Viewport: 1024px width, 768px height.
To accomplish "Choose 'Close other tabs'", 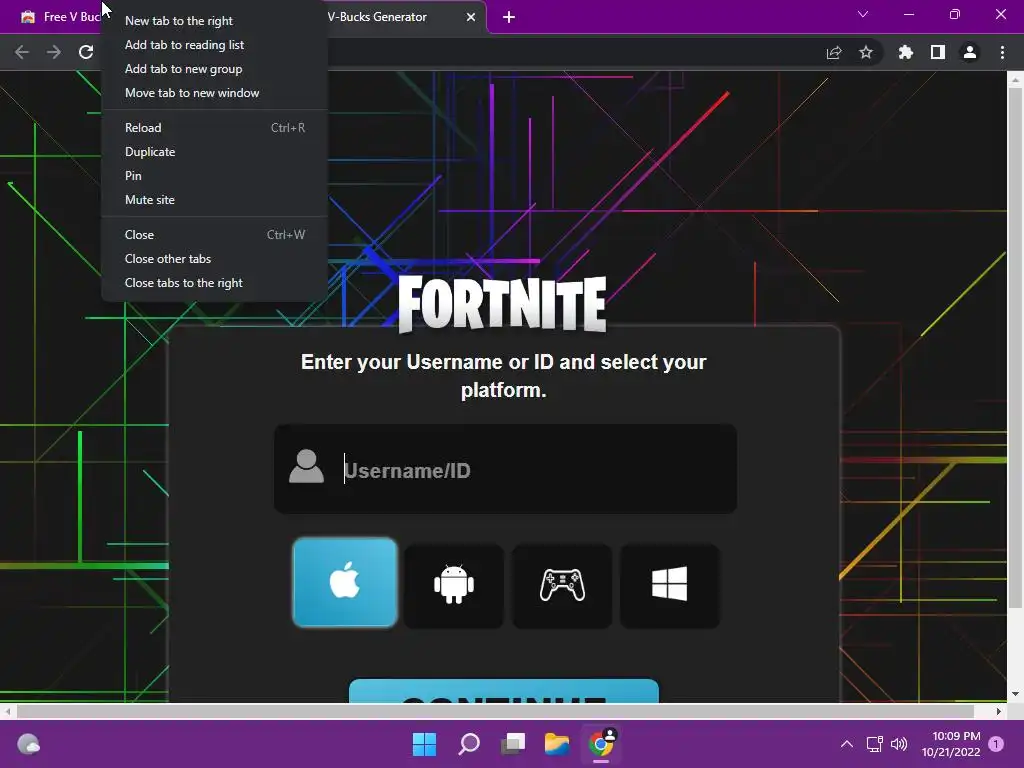I will pyautogui.click(x=214, y=259).
